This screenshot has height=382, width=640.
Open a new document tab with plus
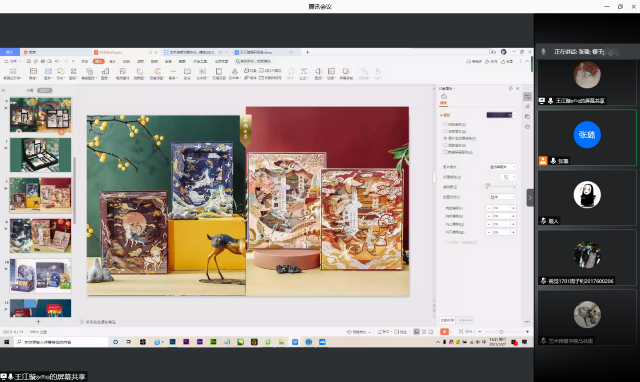[x=307, y=52]
